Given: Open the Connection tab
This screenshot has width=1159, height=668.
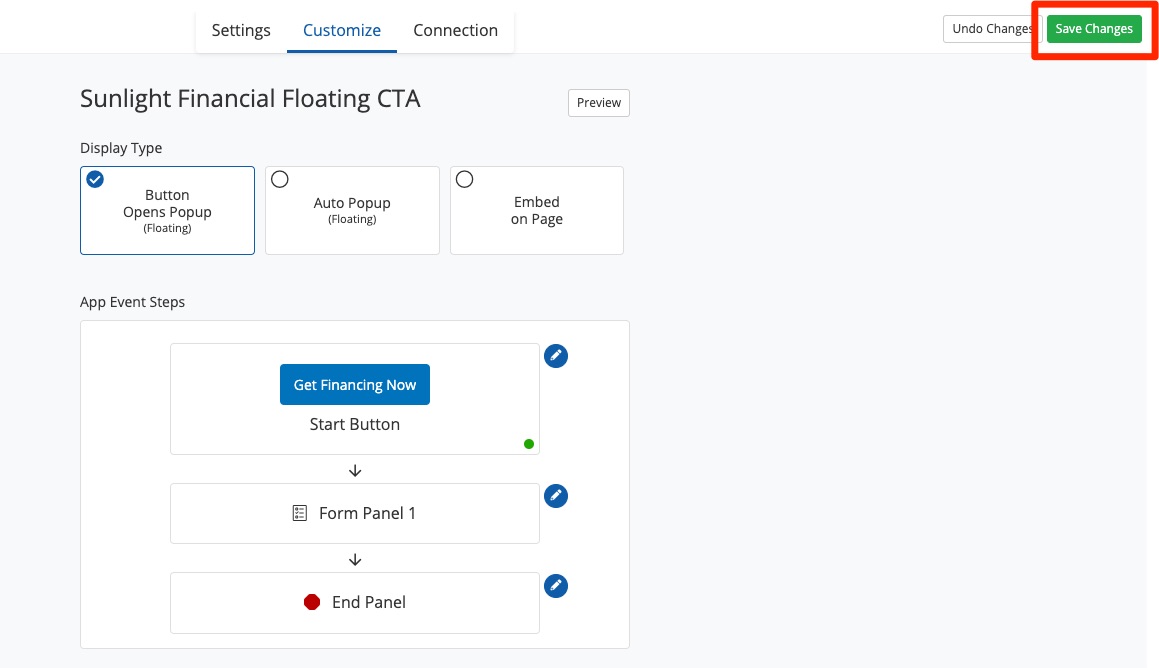Looking at the screenshot, I should (x=455, y=30).
